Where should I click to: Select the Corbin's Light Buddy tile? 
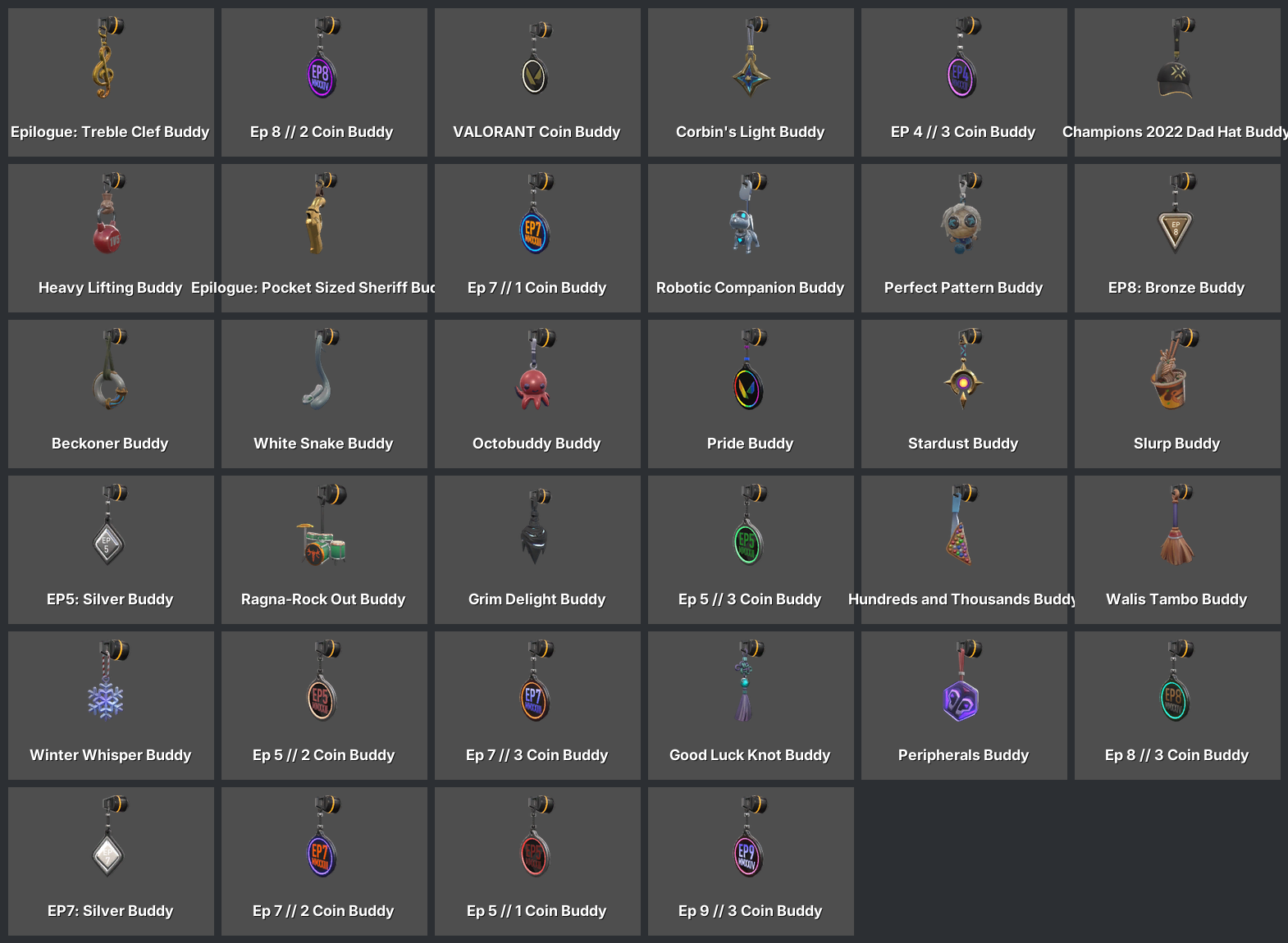(751, 82)
